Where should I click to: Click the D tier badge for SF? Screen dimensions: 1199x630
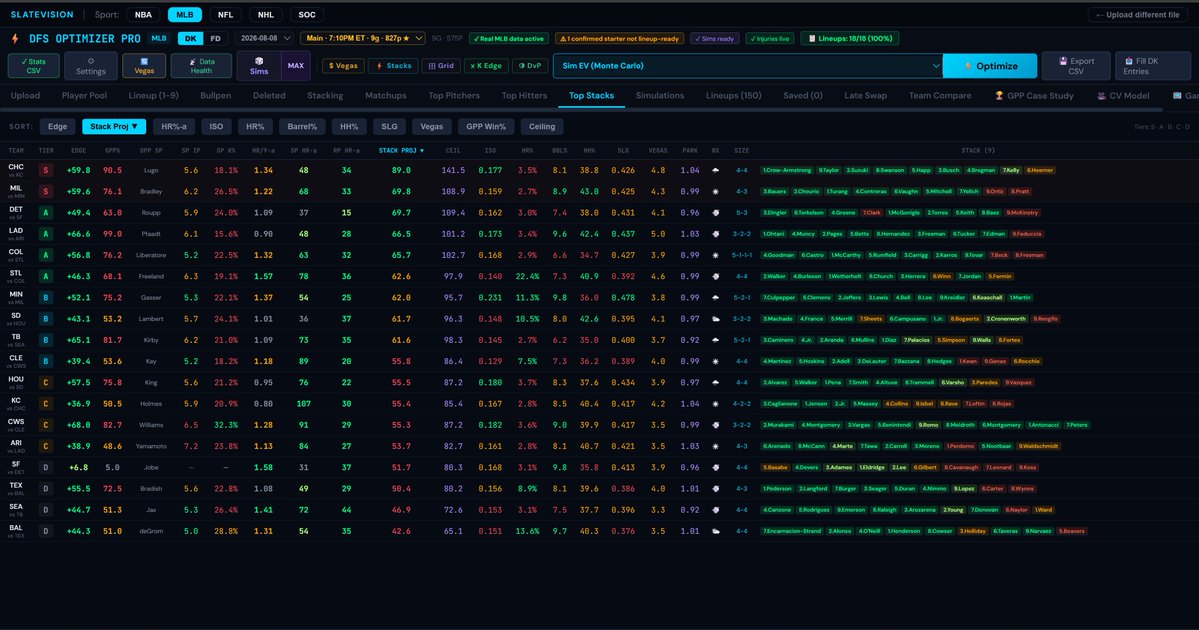click(x=46, y=467)
